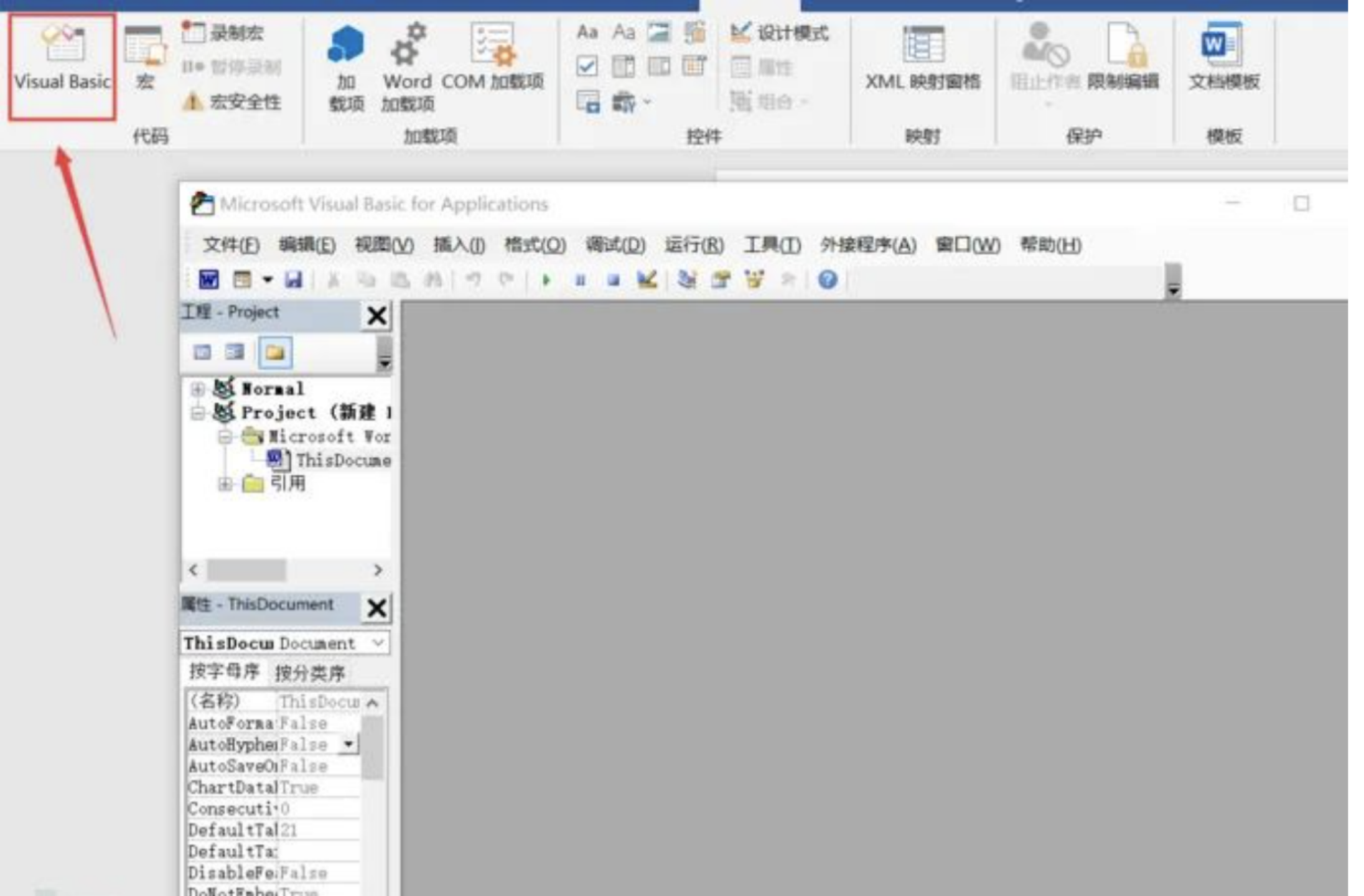
Task: Open 工具(T) menu in VBA
Action: (x=772, y=245)
